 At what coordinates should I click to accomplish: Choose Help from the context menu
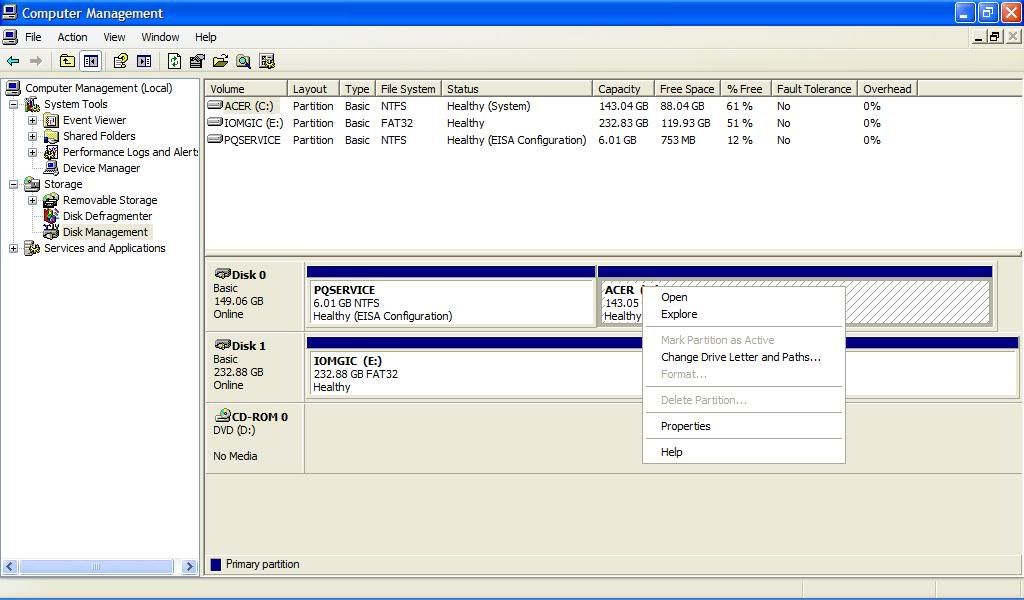coord(744,452)
